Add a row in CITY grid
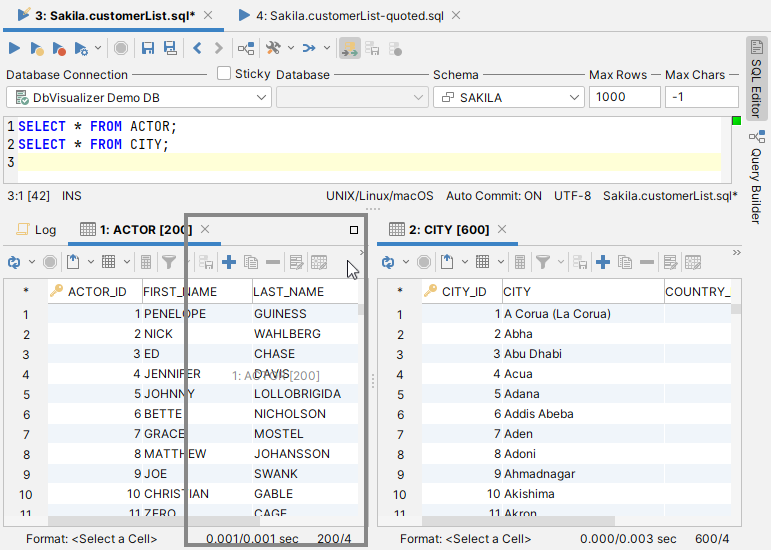 pyautogui.click(x=603, y=262)
